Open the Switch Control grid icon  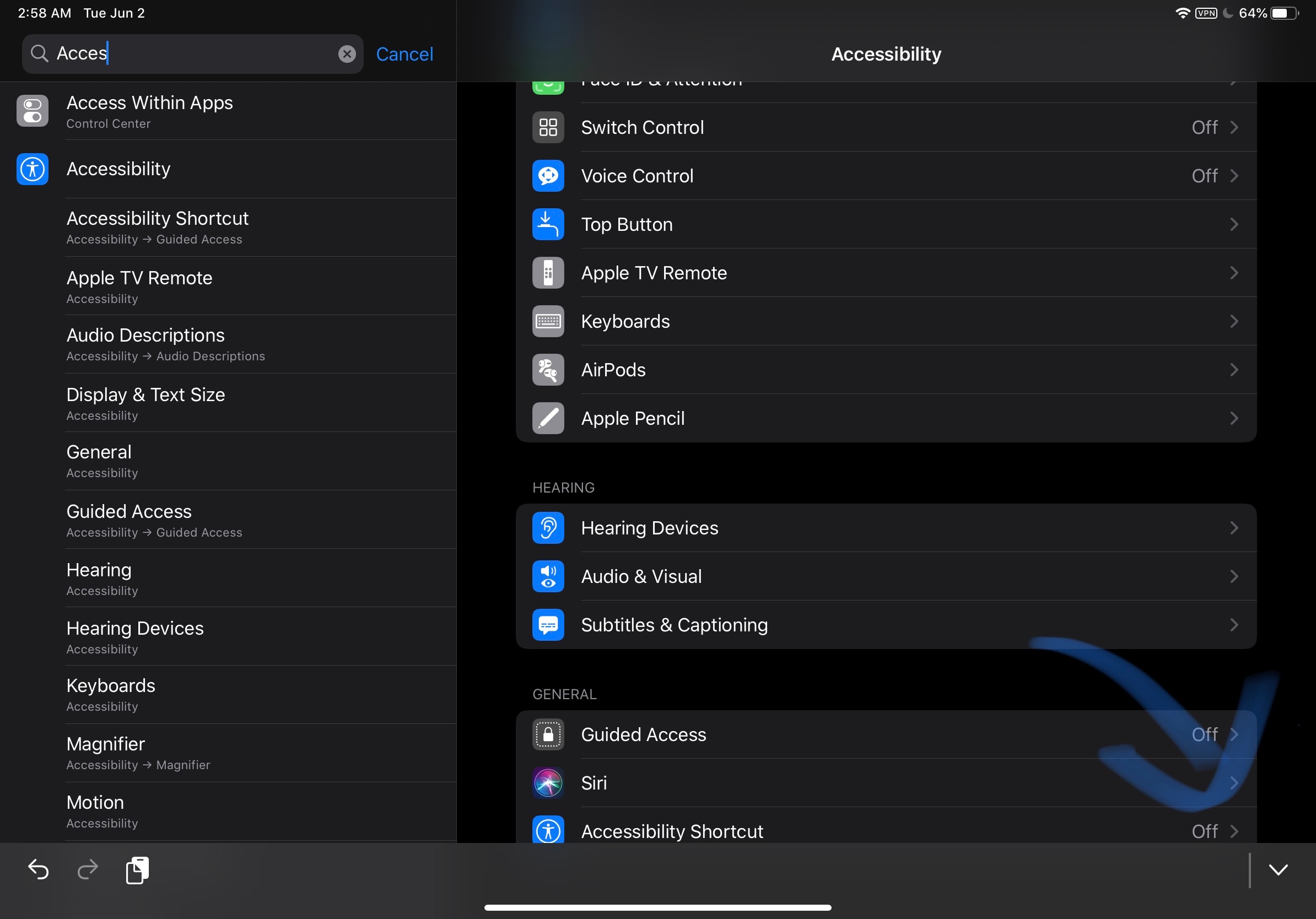click(548, 127)
